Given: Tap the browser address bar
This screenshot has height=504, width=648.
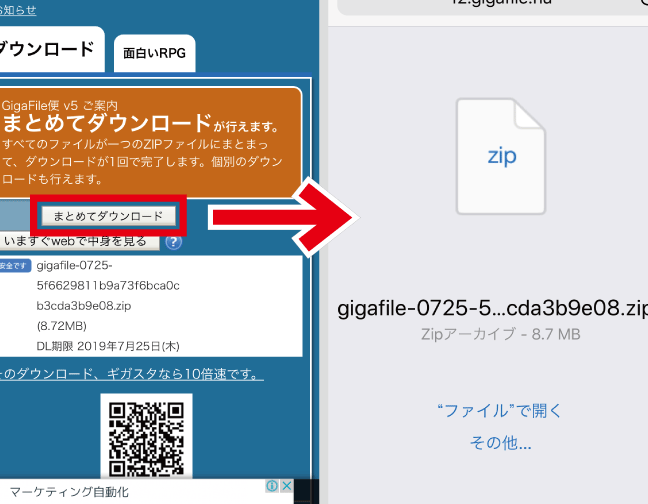Looking at the screenshot, I should [x=493, y=6].
